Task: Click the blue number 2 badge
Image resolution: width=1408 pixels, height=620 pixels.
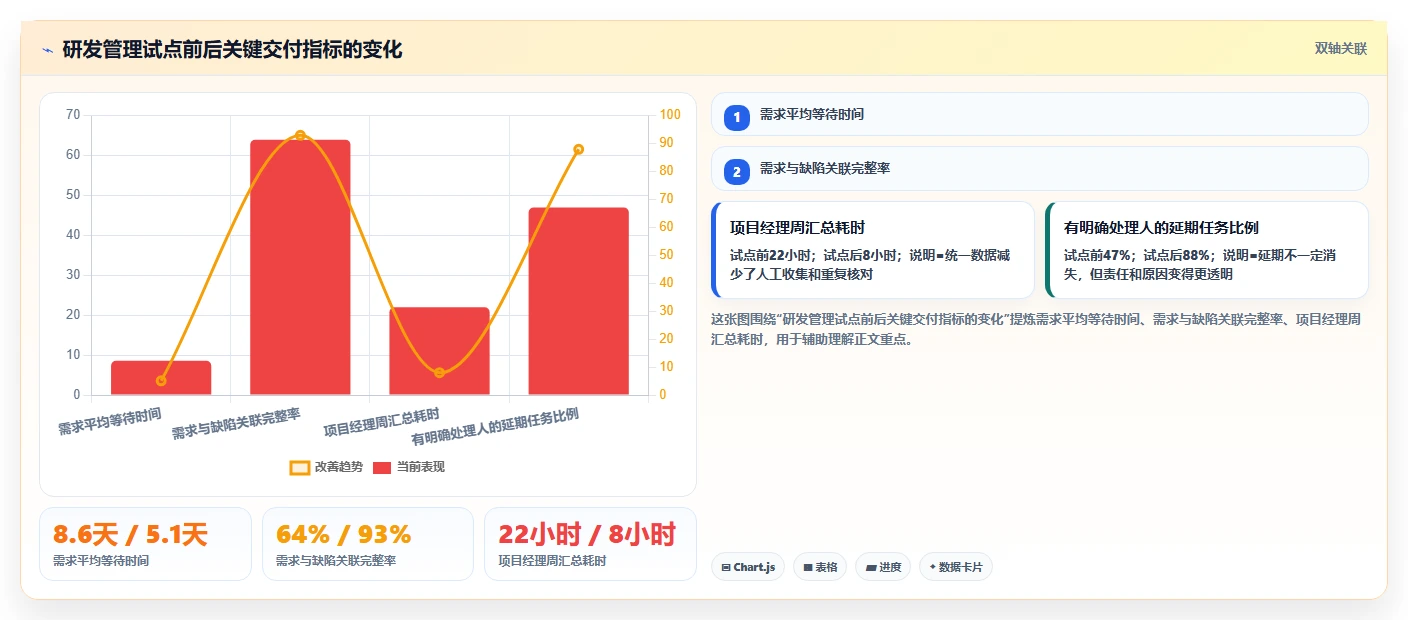Action: tap(736, 172)
